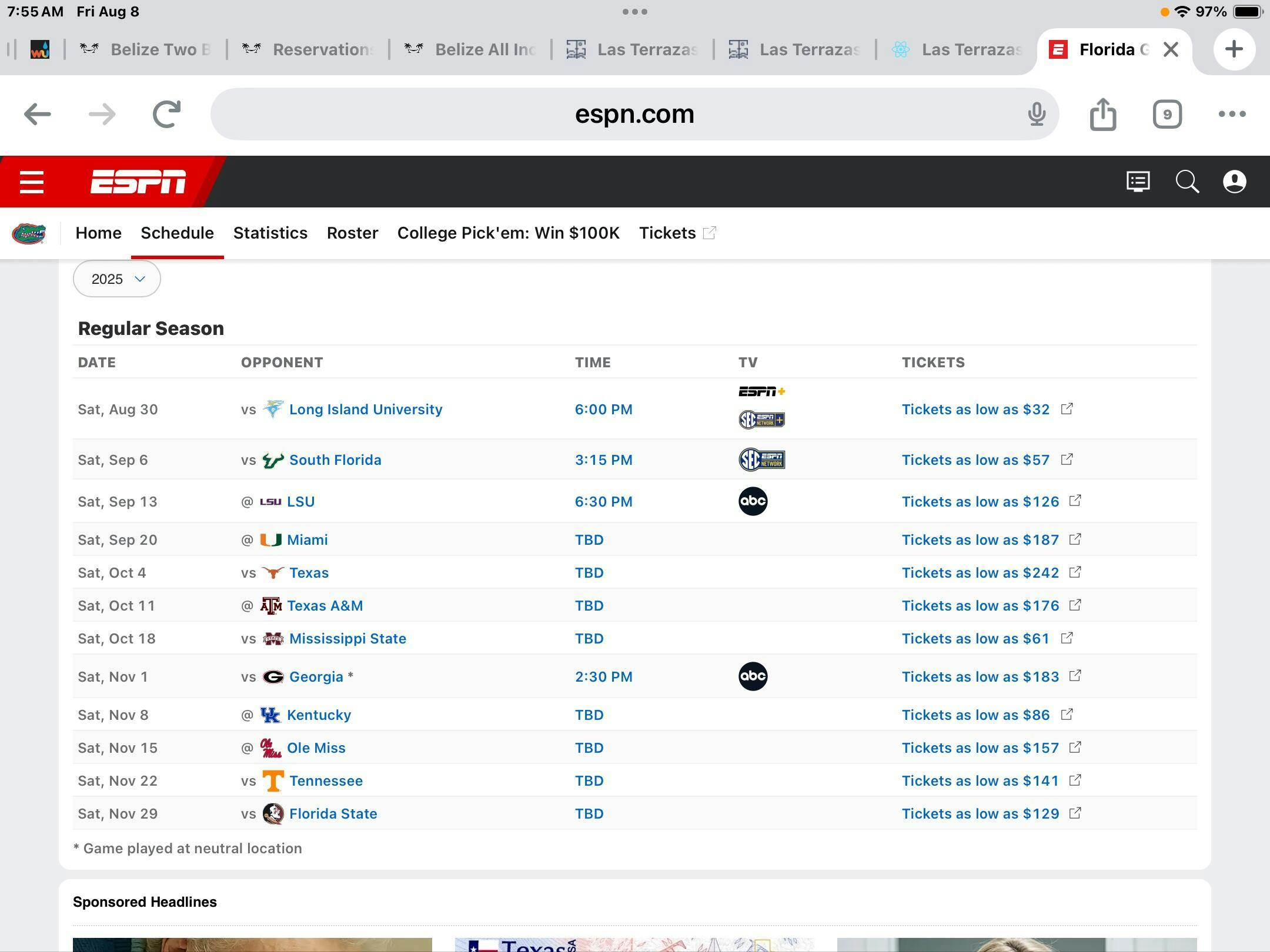Open the Statistics nav item
The width and height of the screenshot is (1270, 952).
pos(270,233)
